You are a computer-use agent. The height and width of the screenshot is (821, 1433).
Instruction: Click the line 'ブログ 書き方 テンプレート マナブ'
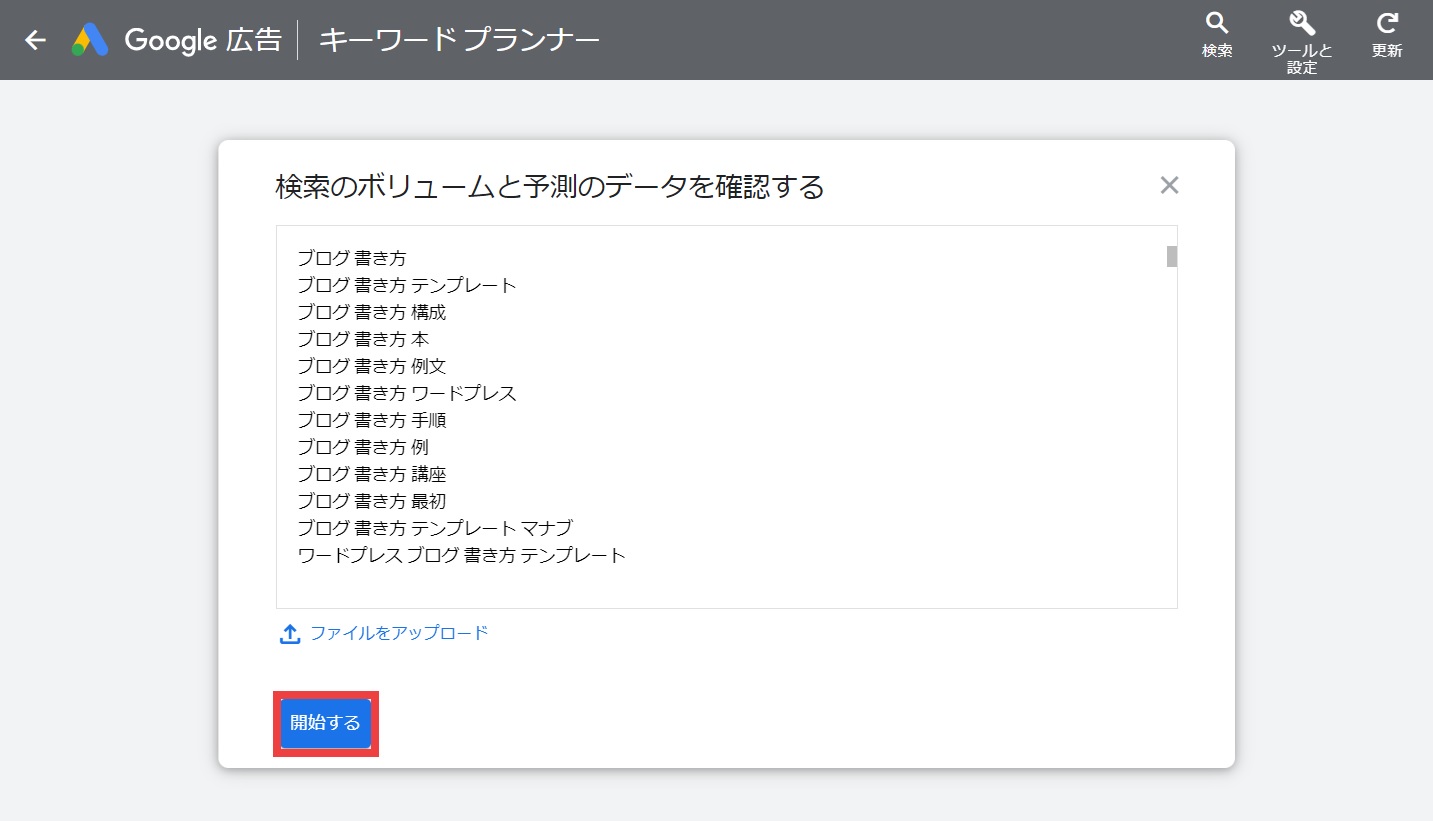(435, 529)
